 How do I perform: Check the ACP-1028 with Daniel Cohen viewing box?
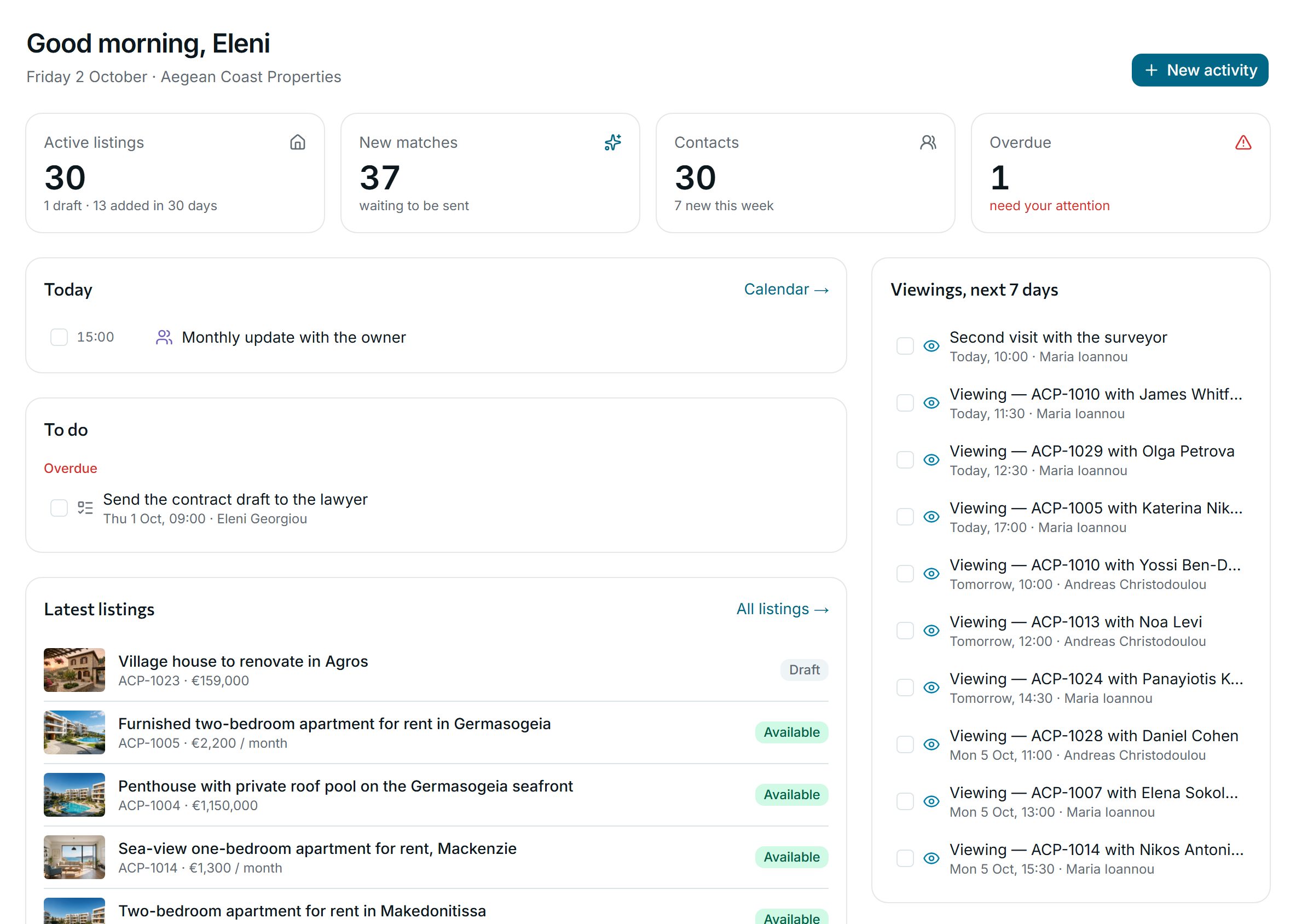(x=905, y=744)
